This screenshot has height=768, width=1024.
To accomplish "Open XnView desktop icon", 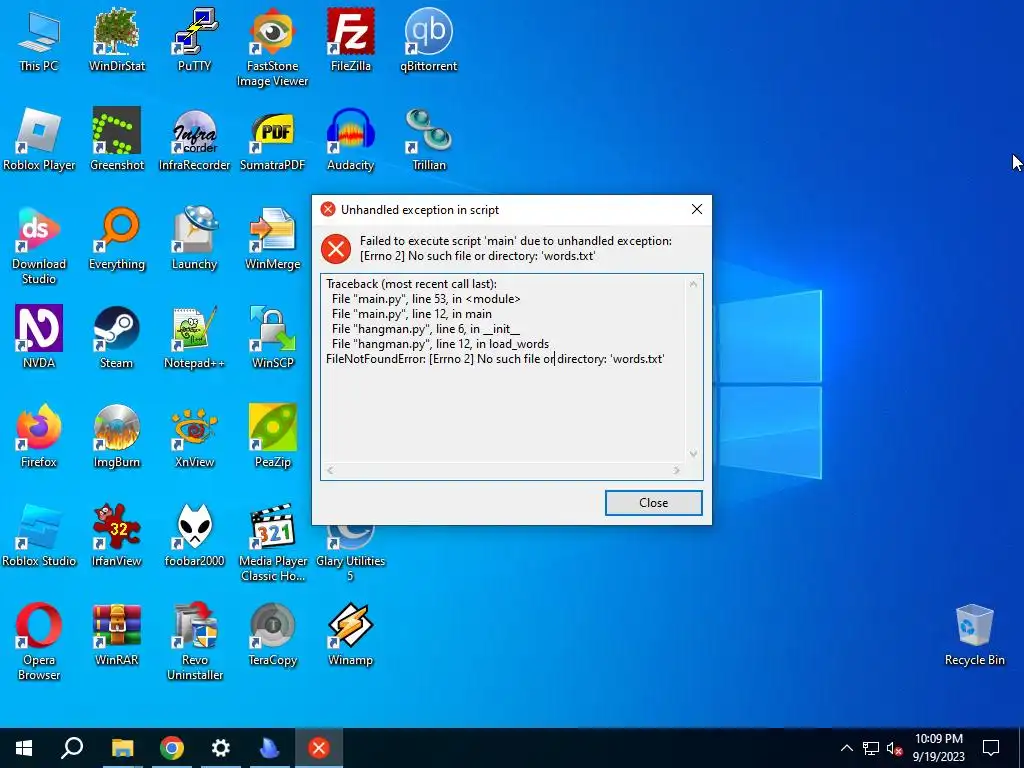I will [x=195, y=436].
